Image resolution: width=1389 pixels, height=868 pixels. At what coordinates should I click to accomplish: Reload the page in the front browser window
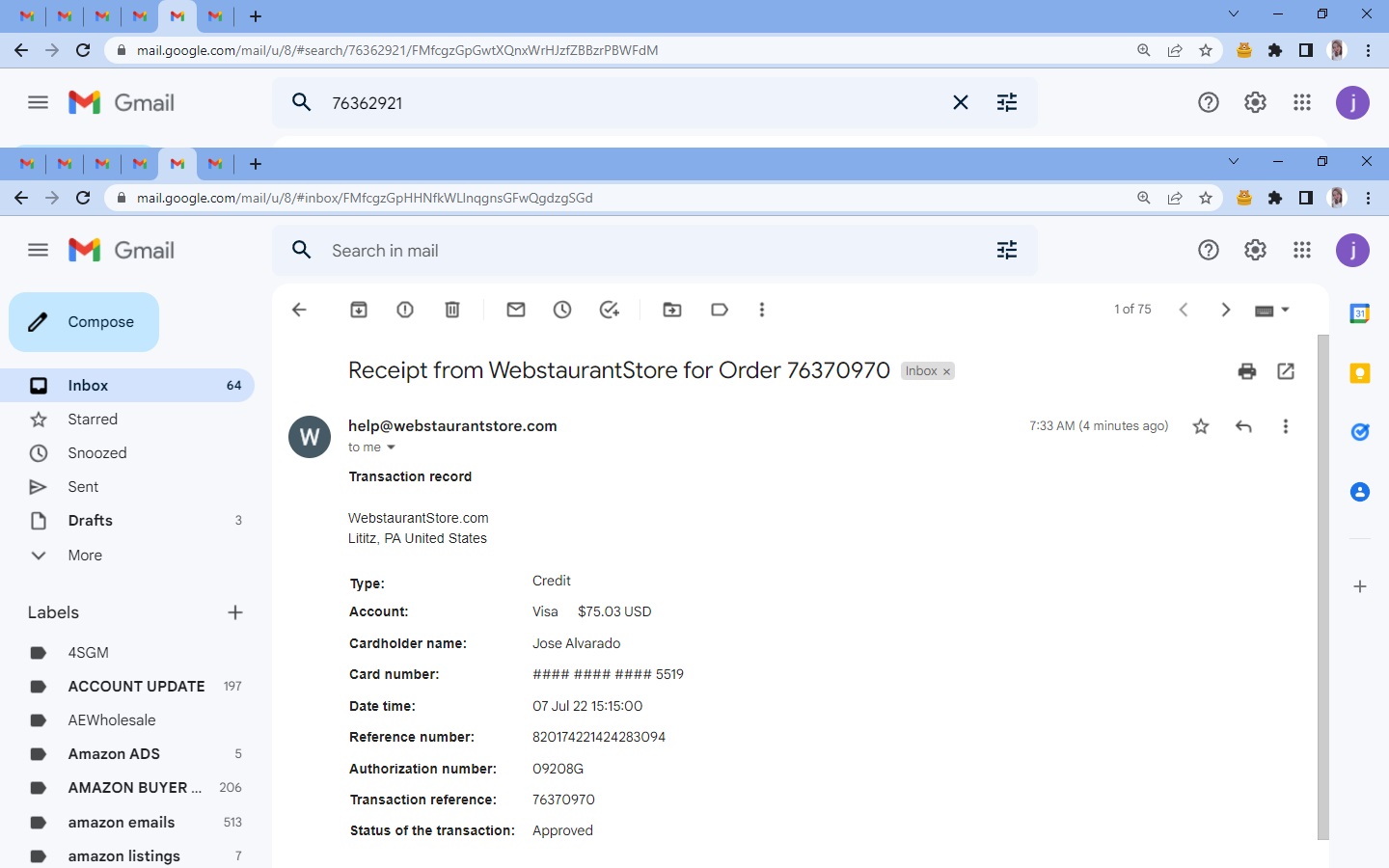[x=83, y=198]
